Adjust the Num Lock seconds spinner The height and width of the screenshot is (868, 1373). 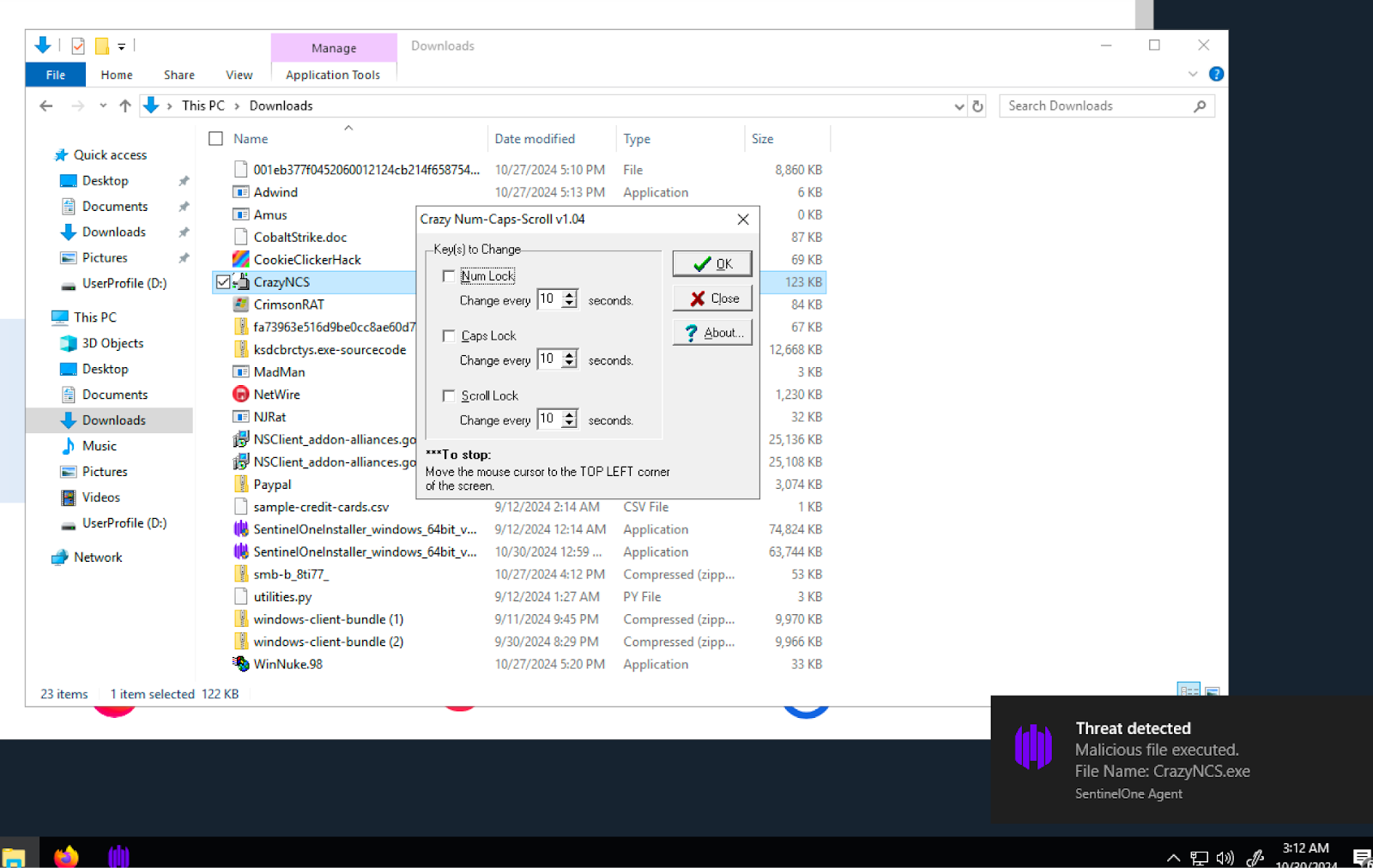[569, 299]
